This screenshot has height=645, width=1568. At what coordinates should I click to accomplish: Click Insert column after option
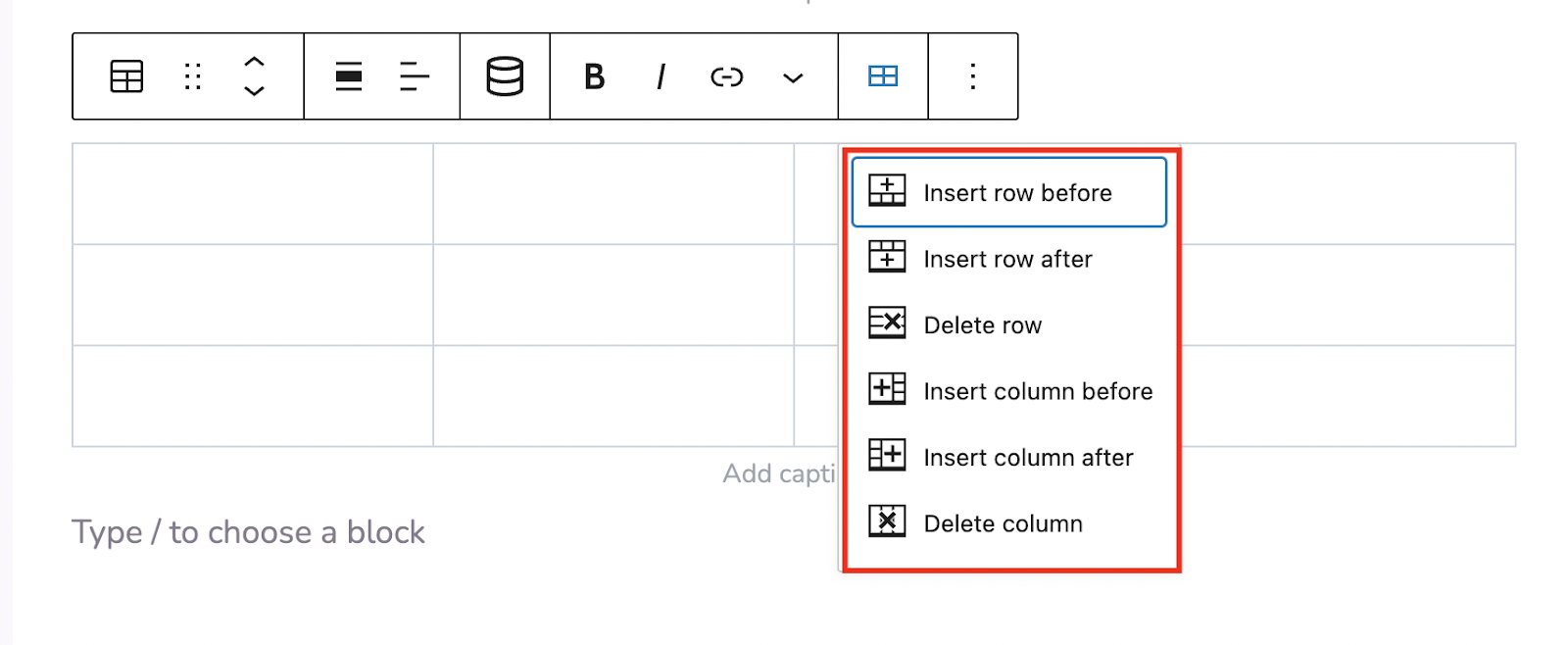(x=1027, y=457)
